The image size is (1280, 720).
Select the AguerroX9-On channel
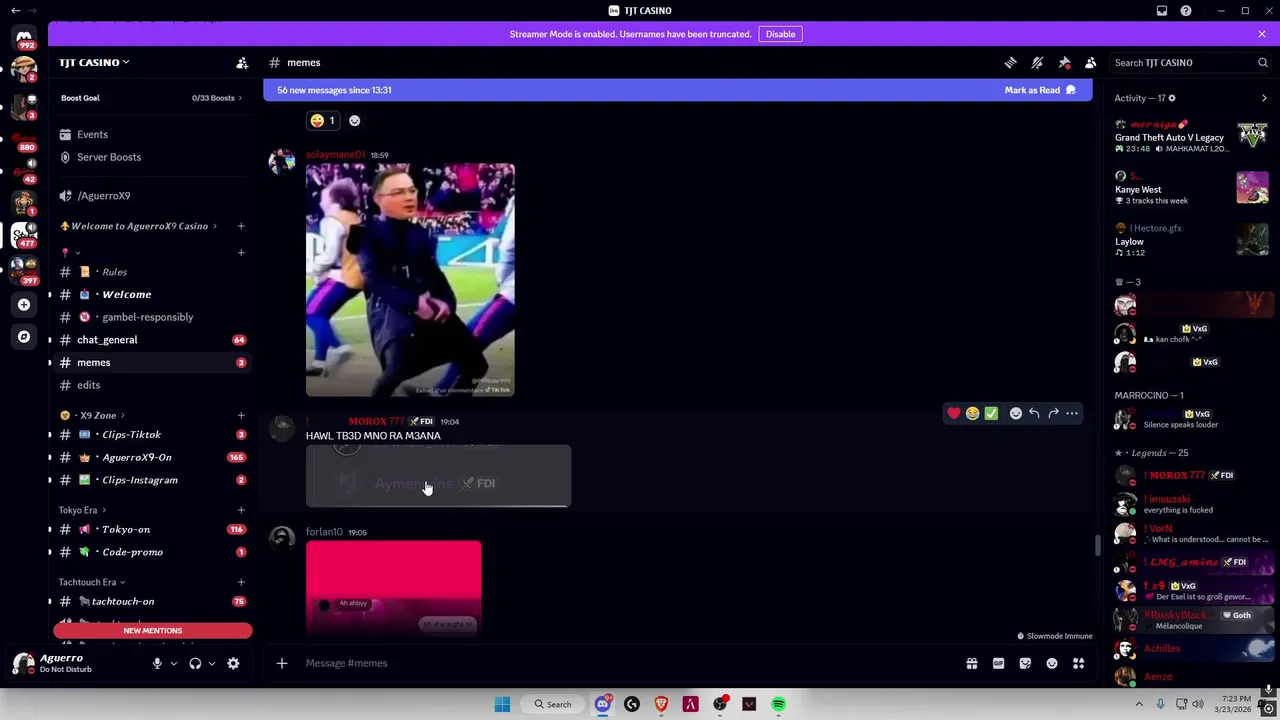pyautogui.click(x=152, y=457)
